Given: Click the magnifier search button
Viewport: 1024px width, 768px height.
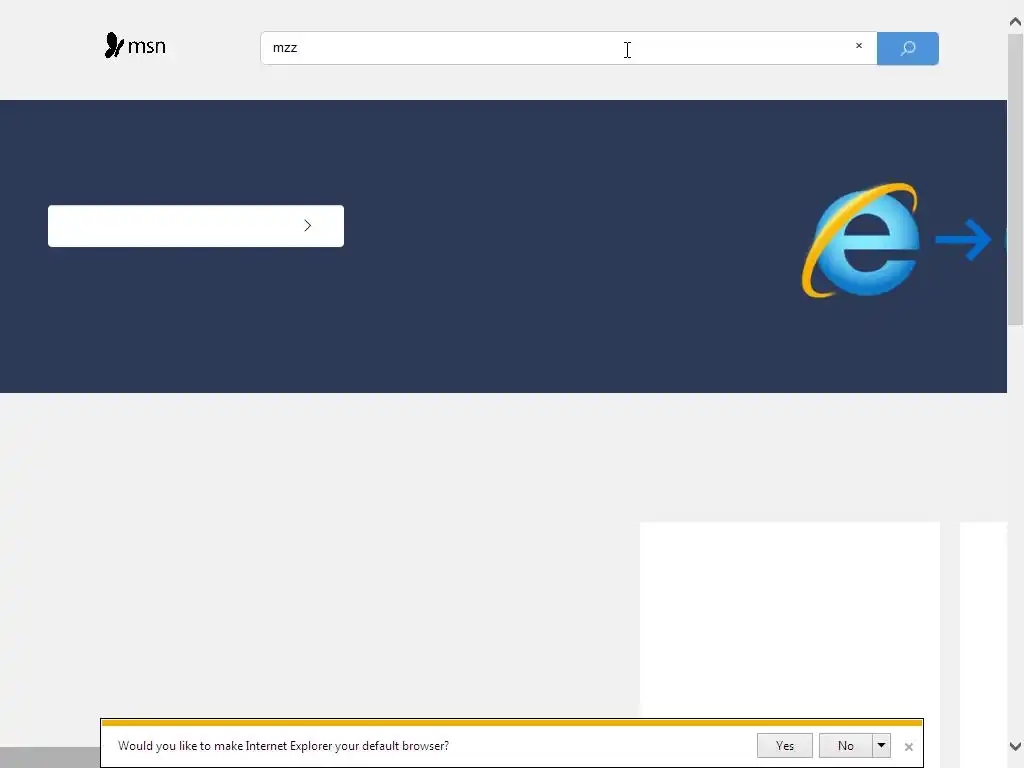Looking at the screenshot, I should (x=908, y=48).
